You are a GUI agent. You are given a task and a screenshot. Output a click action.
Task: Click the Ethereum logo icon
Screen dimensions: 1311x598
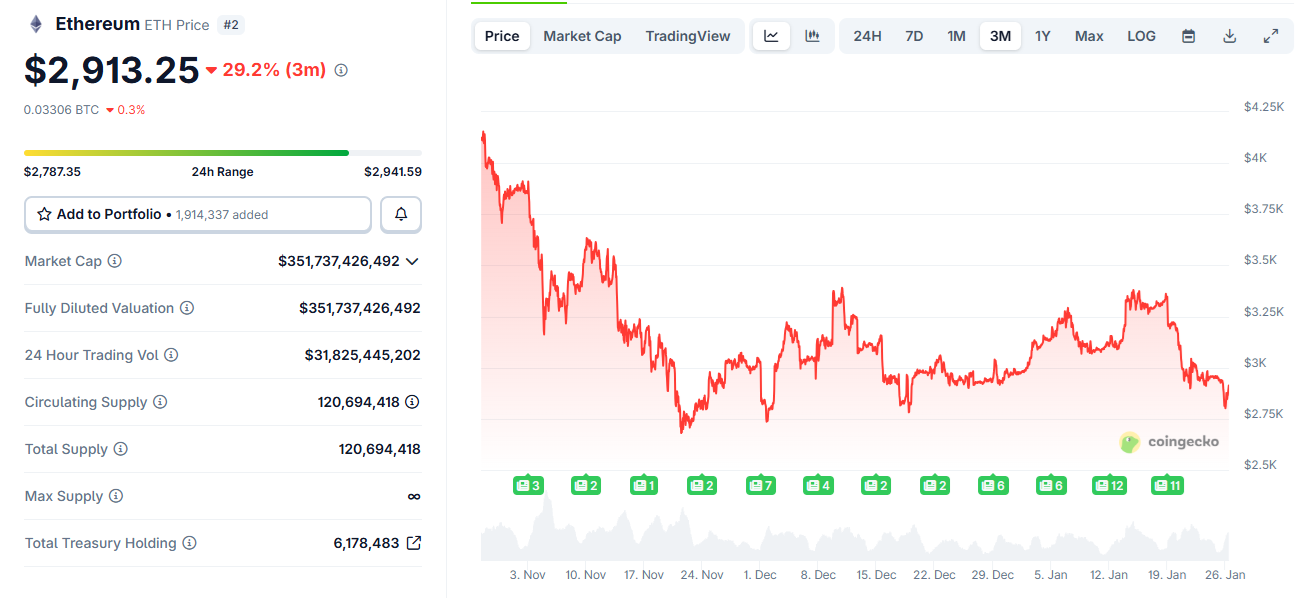point(35,22)
